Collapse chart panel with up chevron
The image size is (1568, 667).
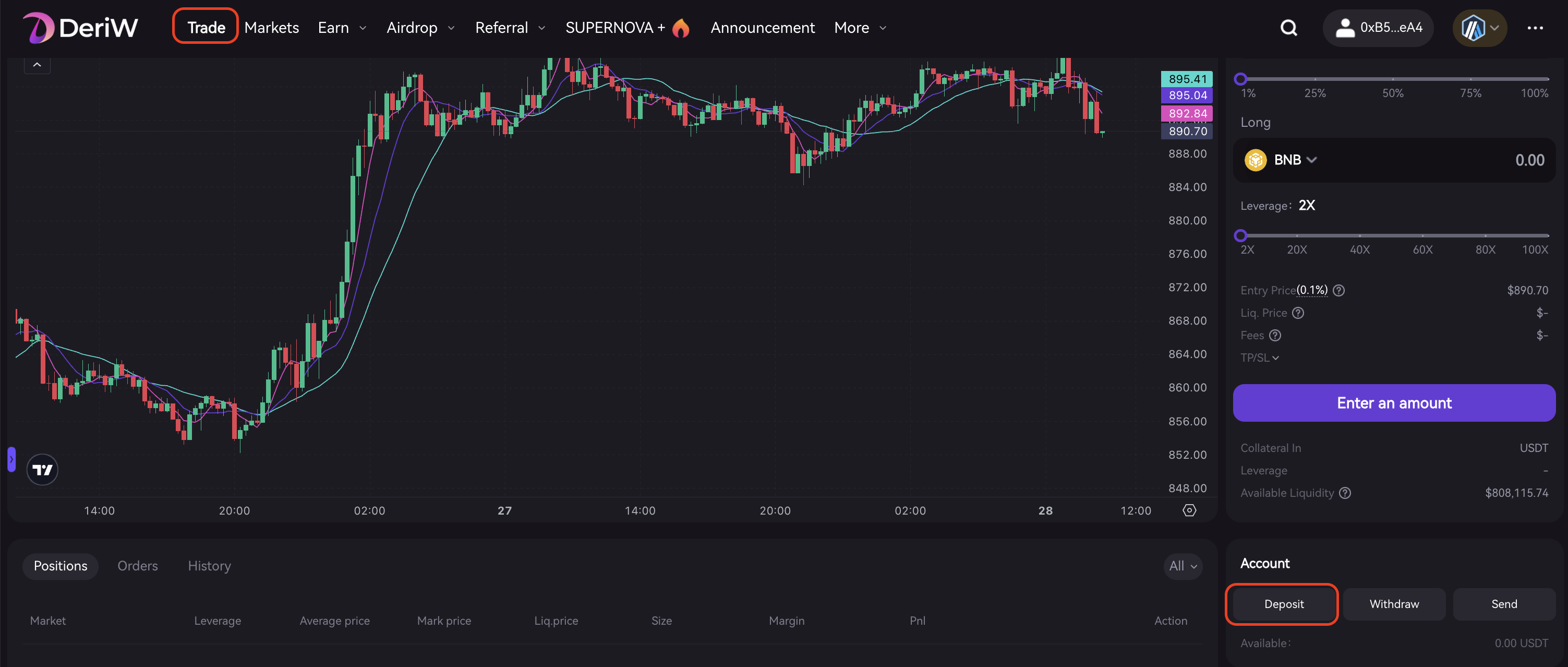tap(37, 65)
